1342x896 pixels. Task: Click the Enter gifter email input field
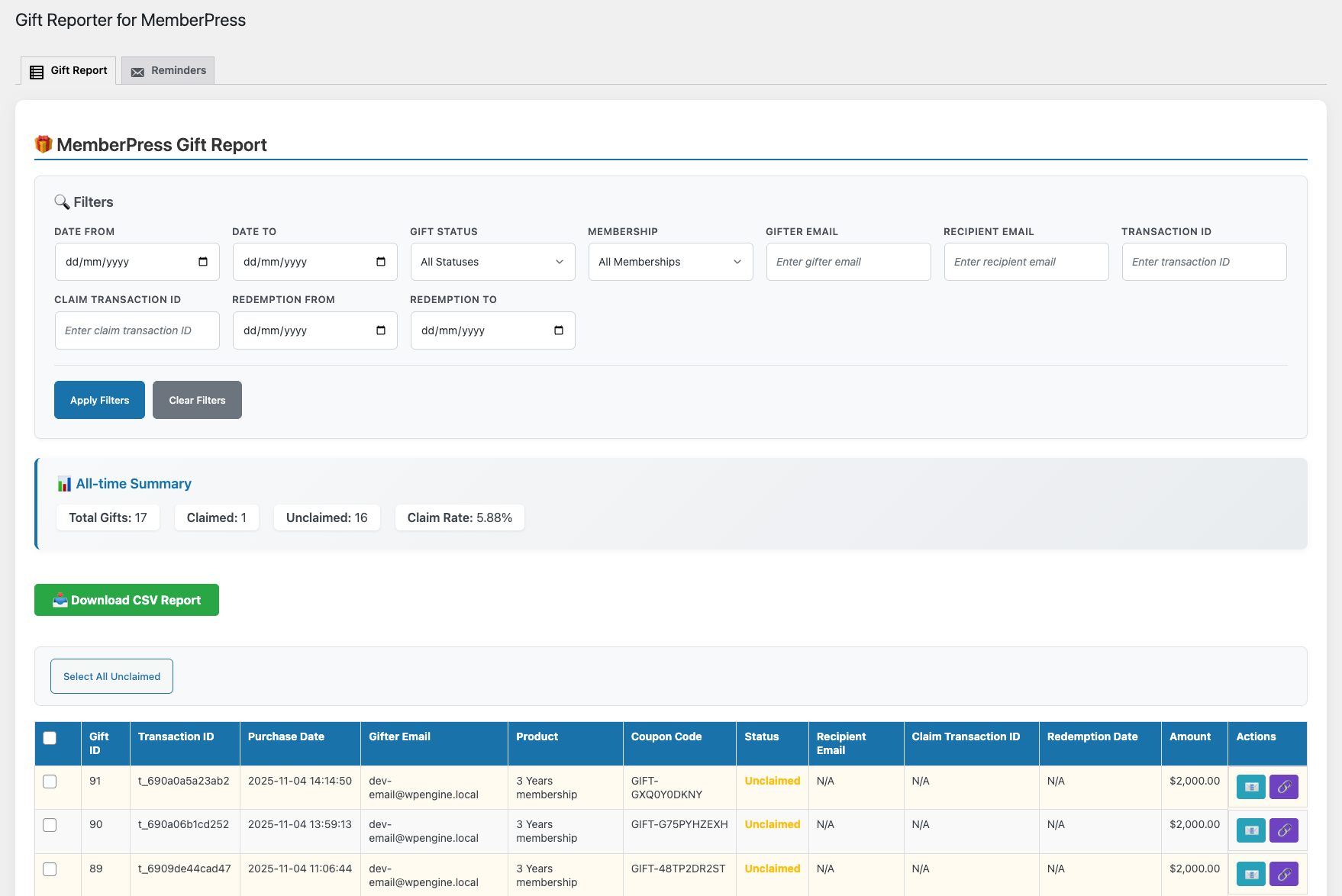(x=848, y=262)
